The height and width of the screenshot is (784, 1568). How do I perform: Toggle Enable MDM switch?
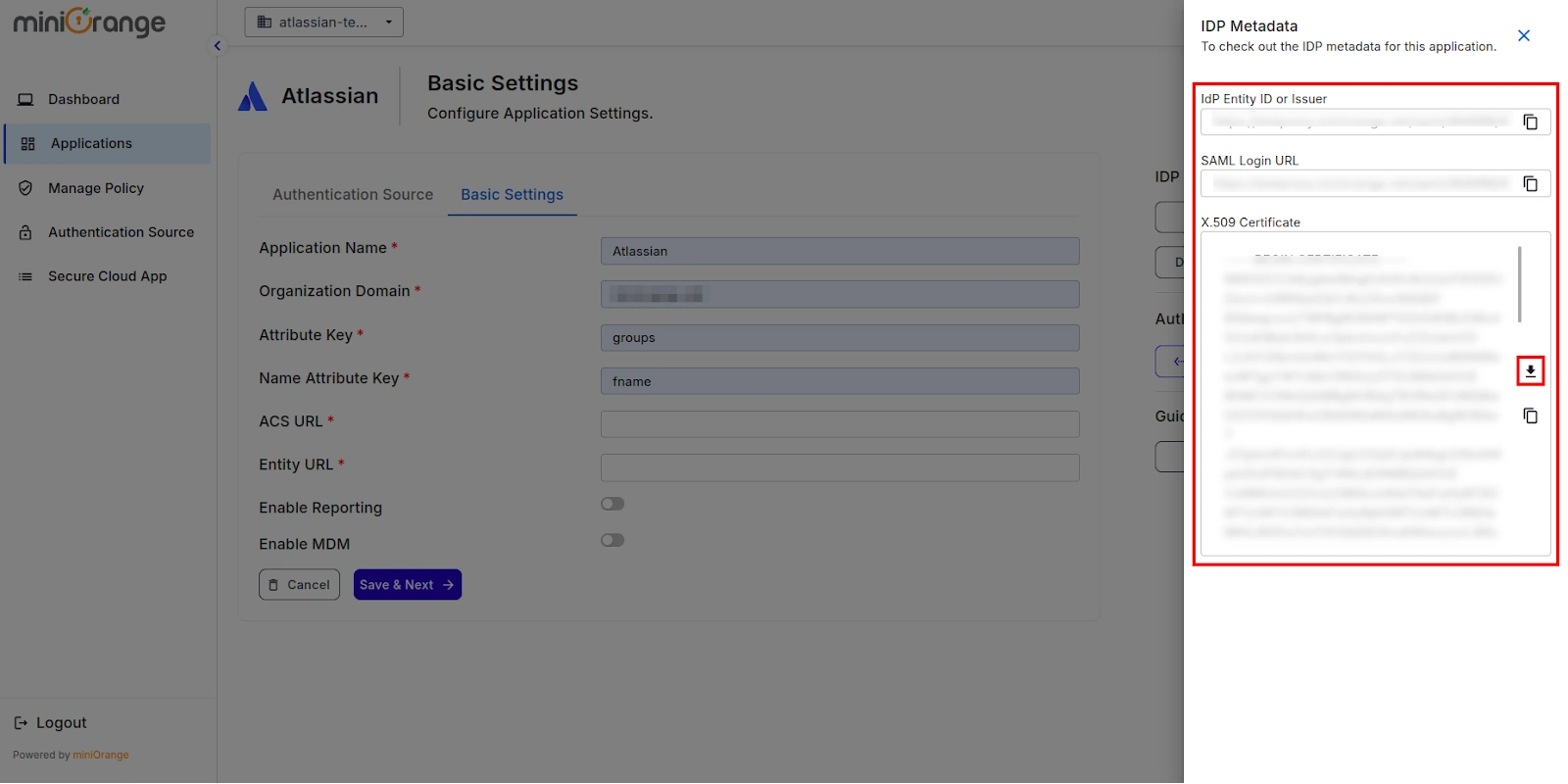pos(612,540)
